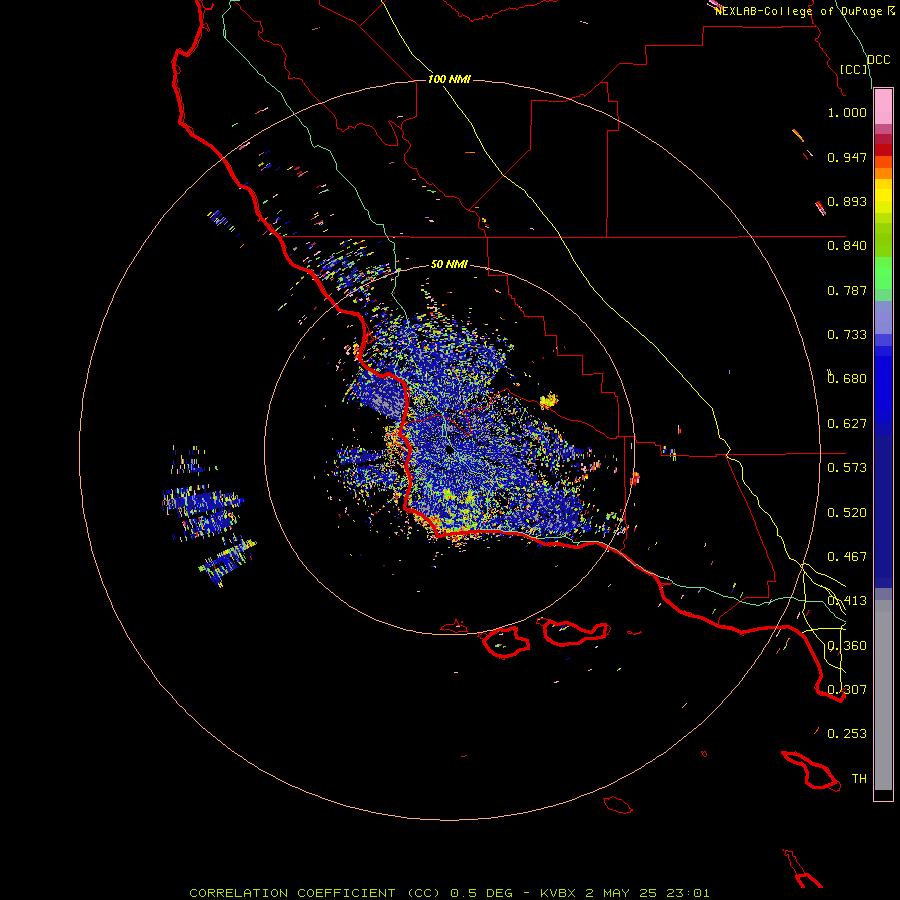This screenshot has width=900, height=900.
Task: Click the 2 MAY 25 date text
Action: click(622, 893)
